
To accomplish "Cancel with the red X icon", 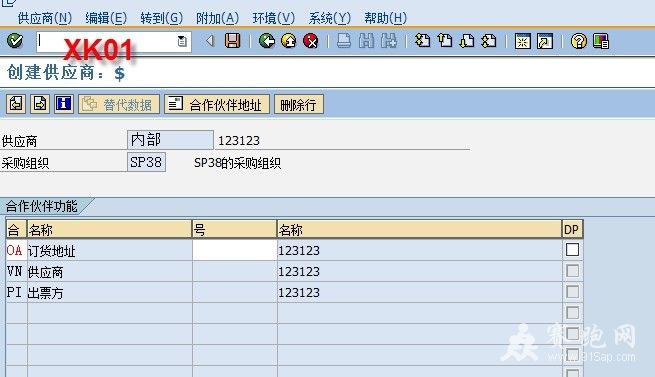I will pos(311,41).
